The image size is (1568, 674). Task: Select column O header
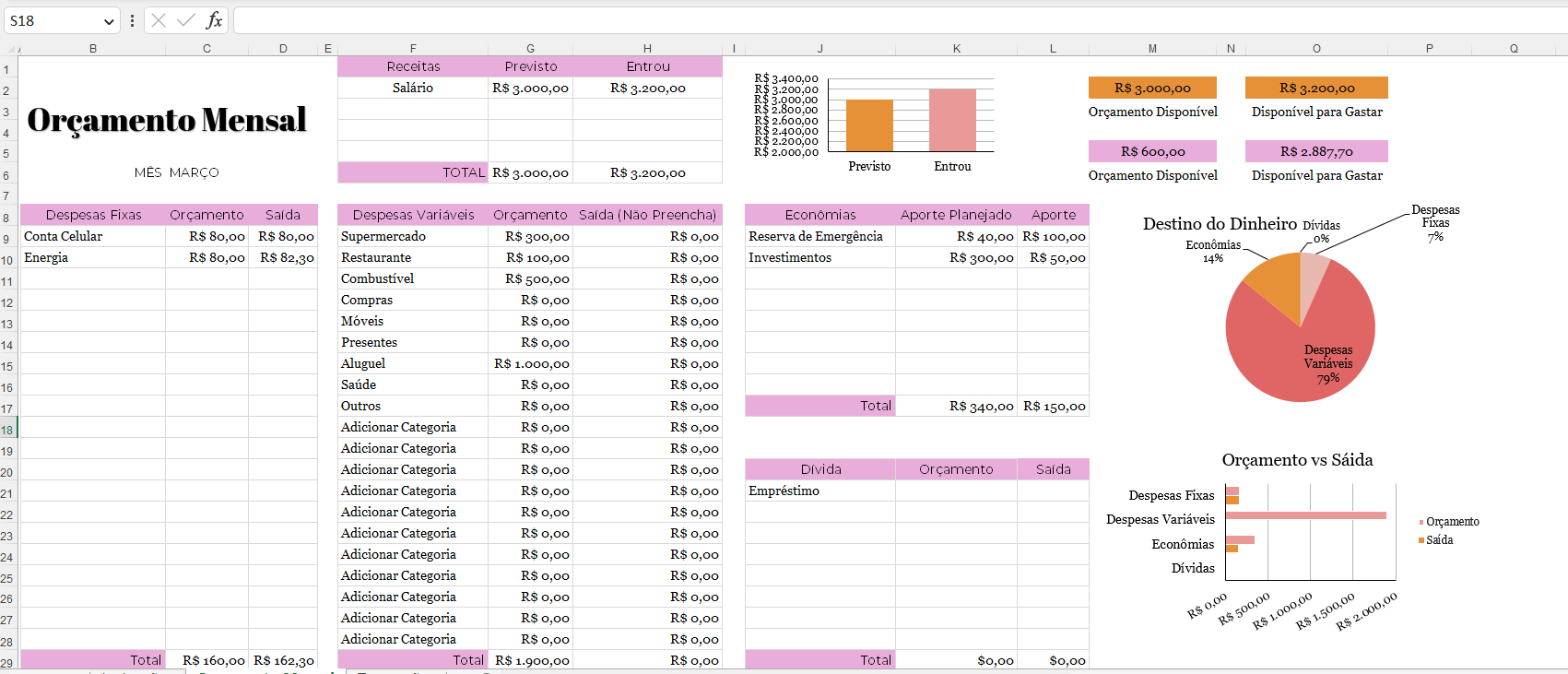[1316, 49]
